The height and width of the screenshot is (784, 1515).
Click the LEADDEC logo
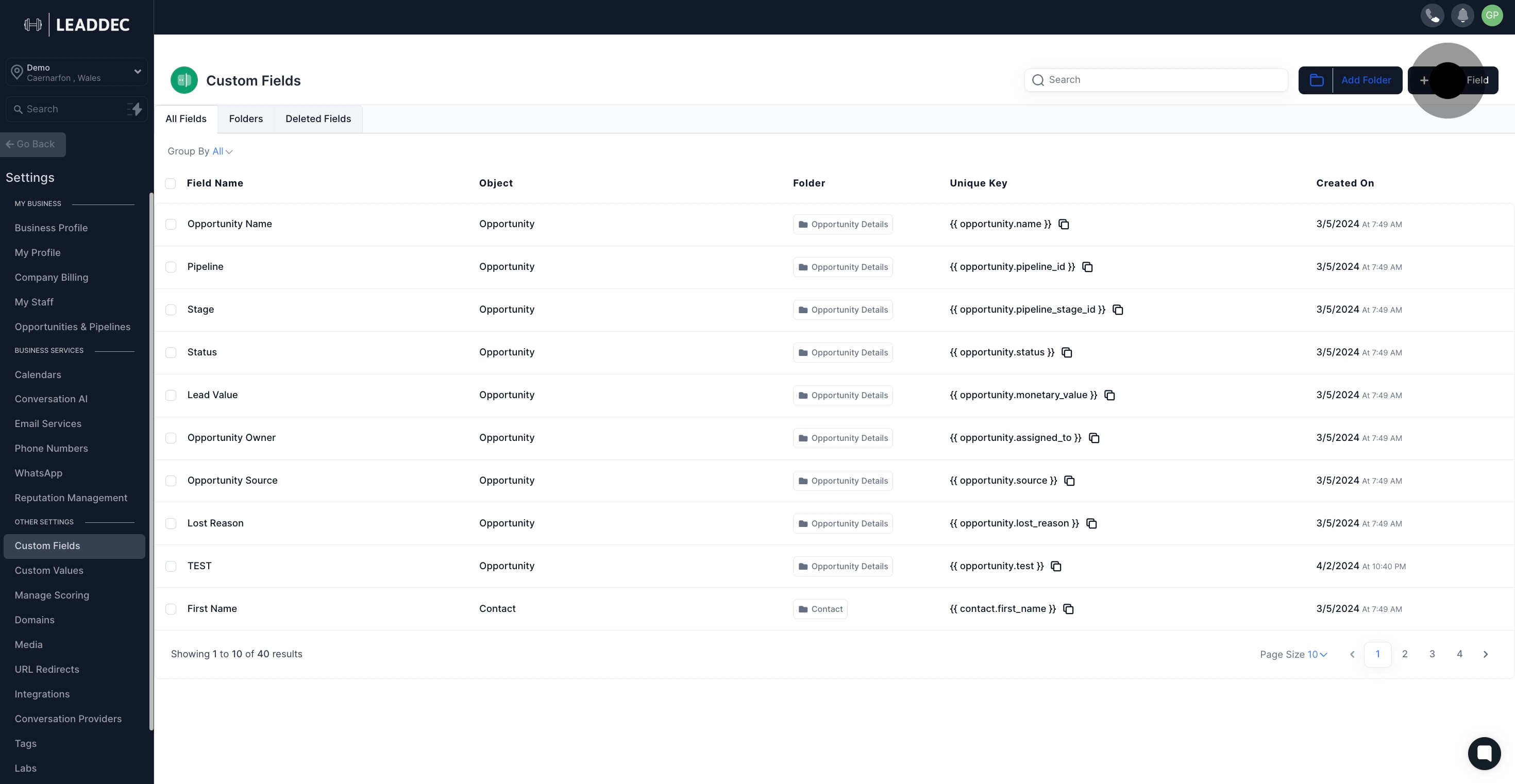tap(77, 25)
